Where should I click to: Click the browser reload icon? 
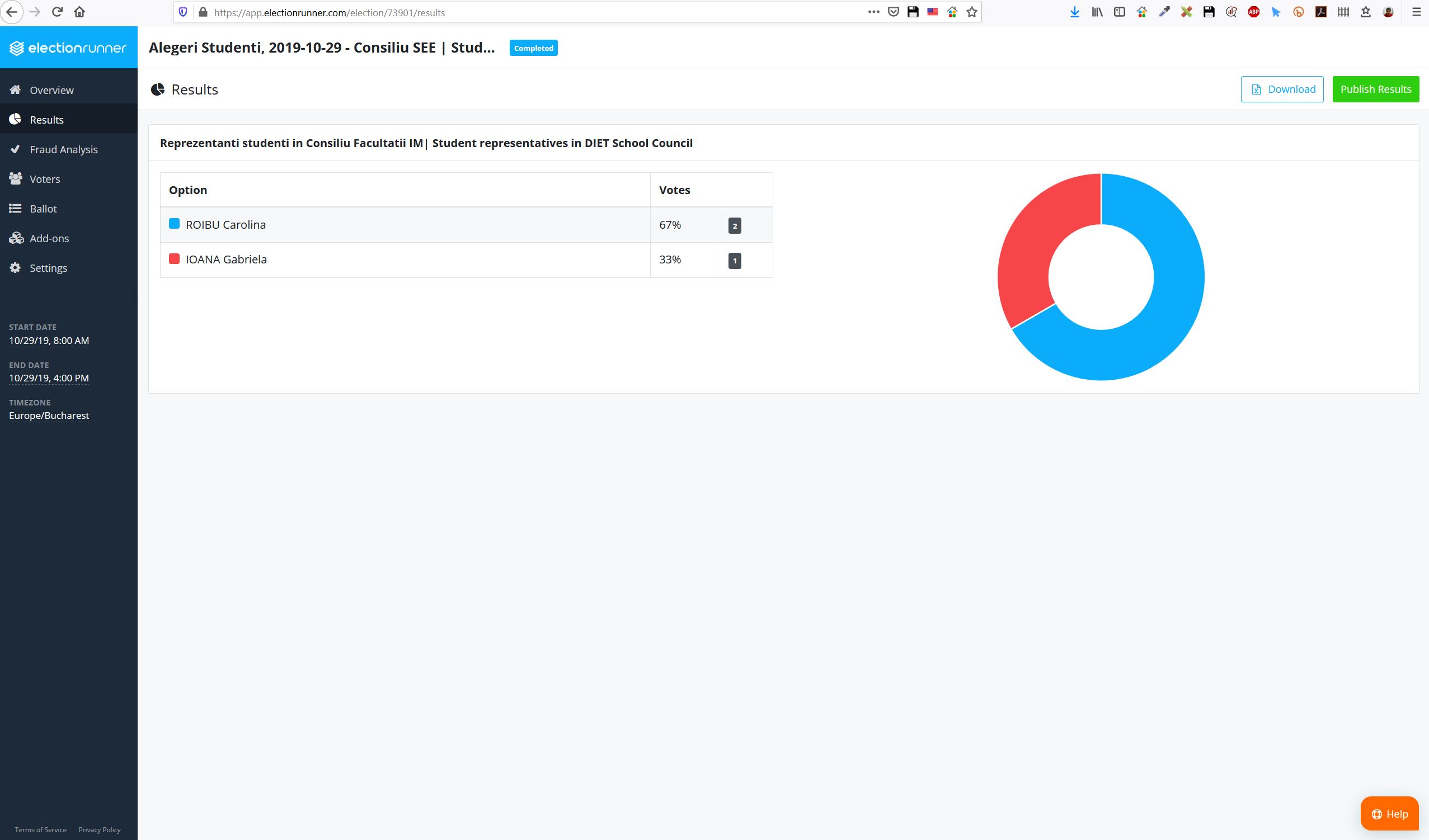pyautogui.click(x=57, y=12)
